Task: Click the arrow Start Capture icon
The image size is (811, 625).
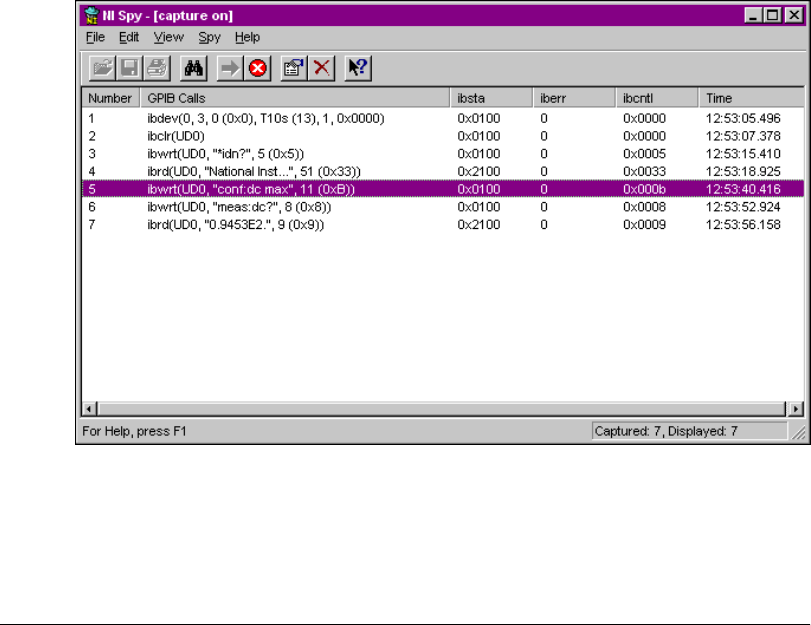Action: click(230, 68)
